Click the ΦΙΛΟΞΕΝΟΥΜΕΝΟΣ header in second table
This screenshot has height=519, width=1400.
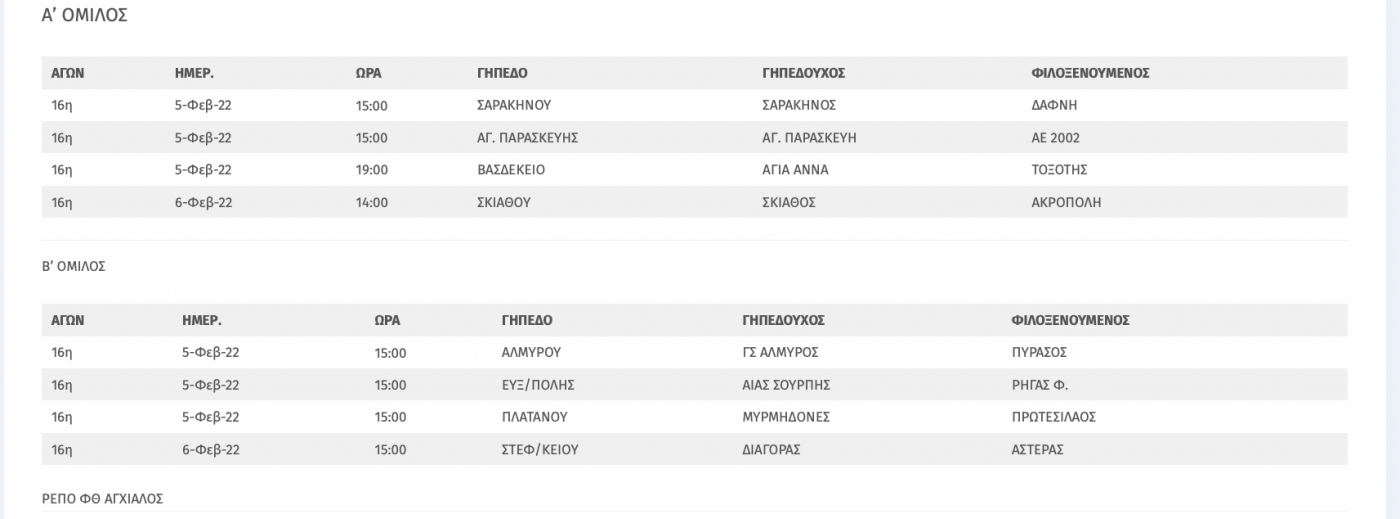[x=1071, y=320]
